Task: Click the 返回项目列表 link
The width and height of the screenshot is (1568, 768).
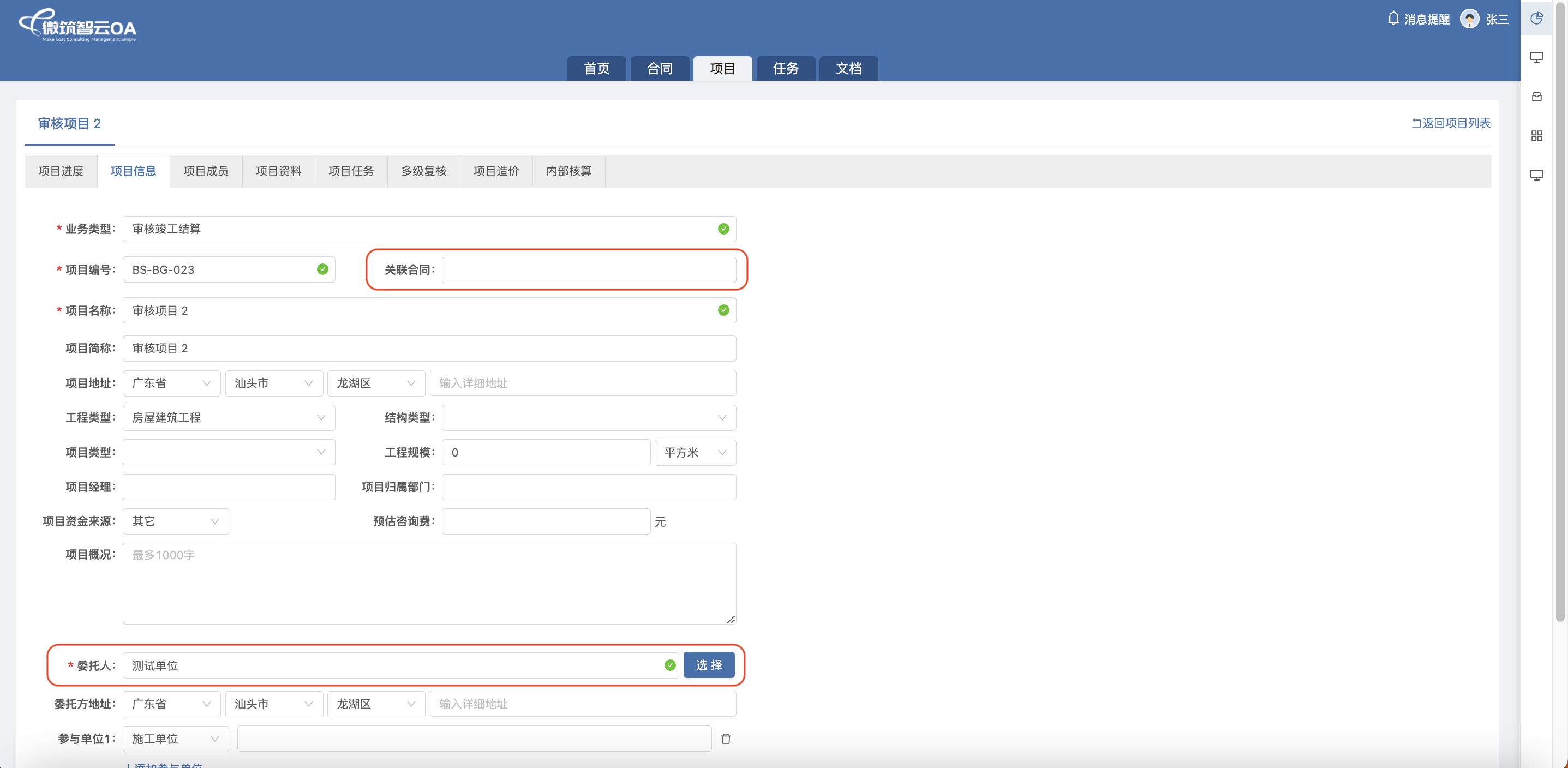Action: [1451, 123]
